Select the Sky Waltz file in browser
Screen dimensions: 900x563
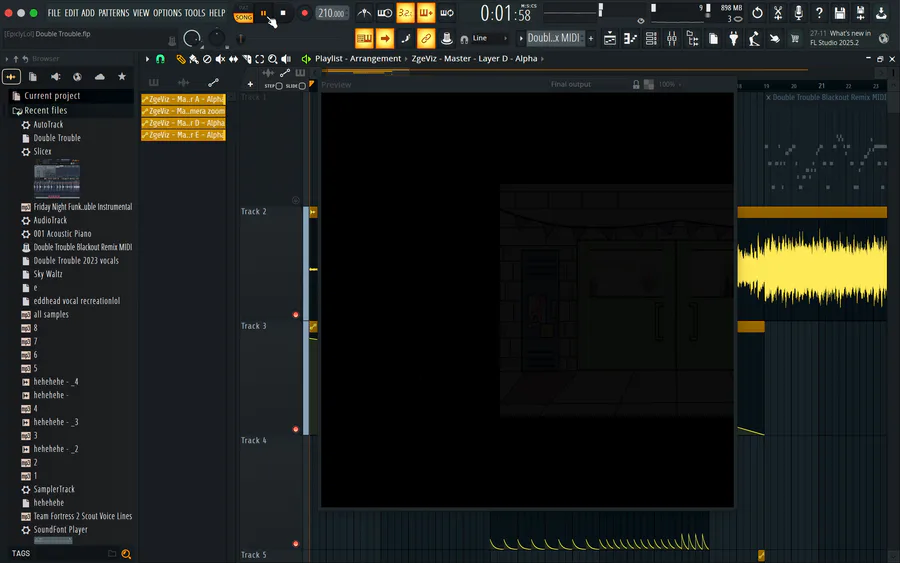pos(48,274)
